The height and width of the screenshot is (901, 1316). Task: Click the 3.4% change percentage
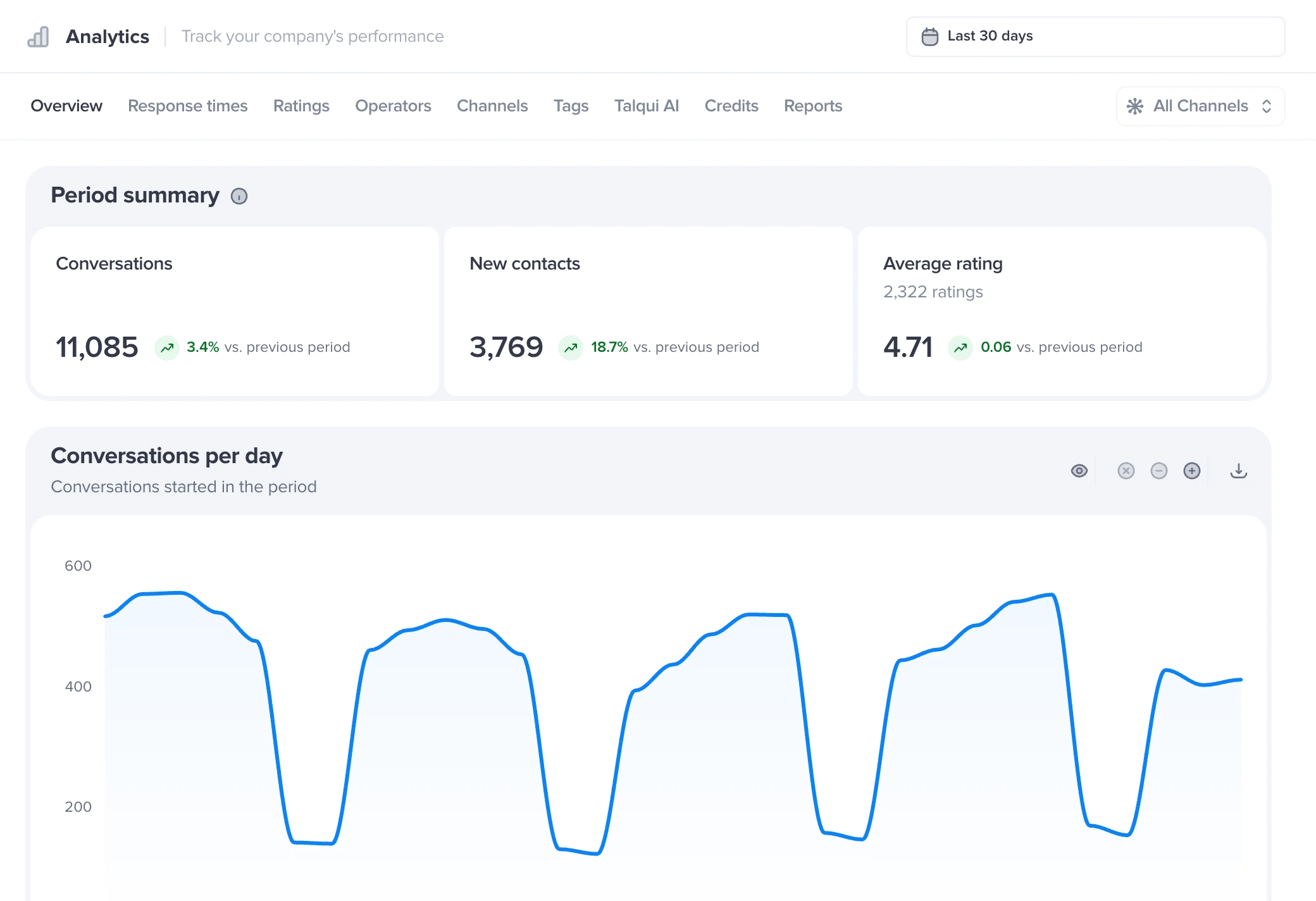[203, 347]
